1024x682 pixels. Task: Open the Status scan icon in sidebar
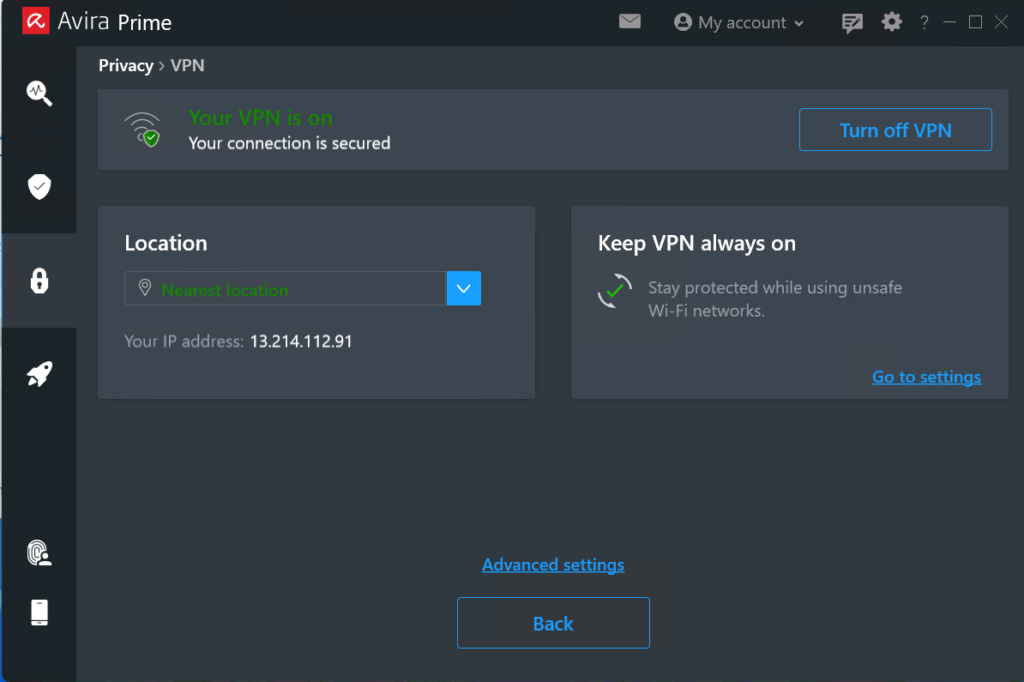(x=39, y=93)
